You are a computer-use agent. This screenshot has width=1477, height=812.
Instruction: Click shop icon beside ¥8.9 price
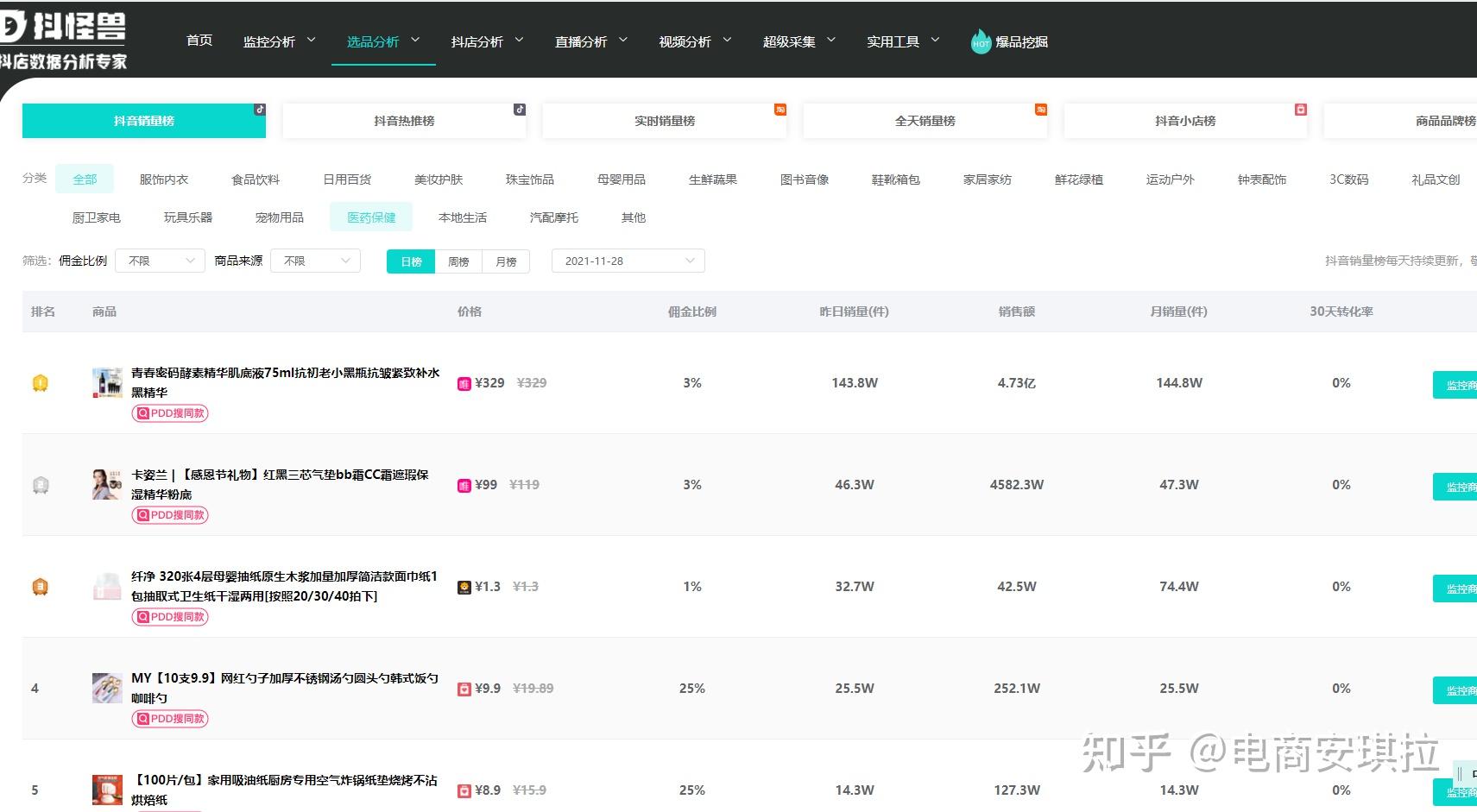click(x=464, y=790)
